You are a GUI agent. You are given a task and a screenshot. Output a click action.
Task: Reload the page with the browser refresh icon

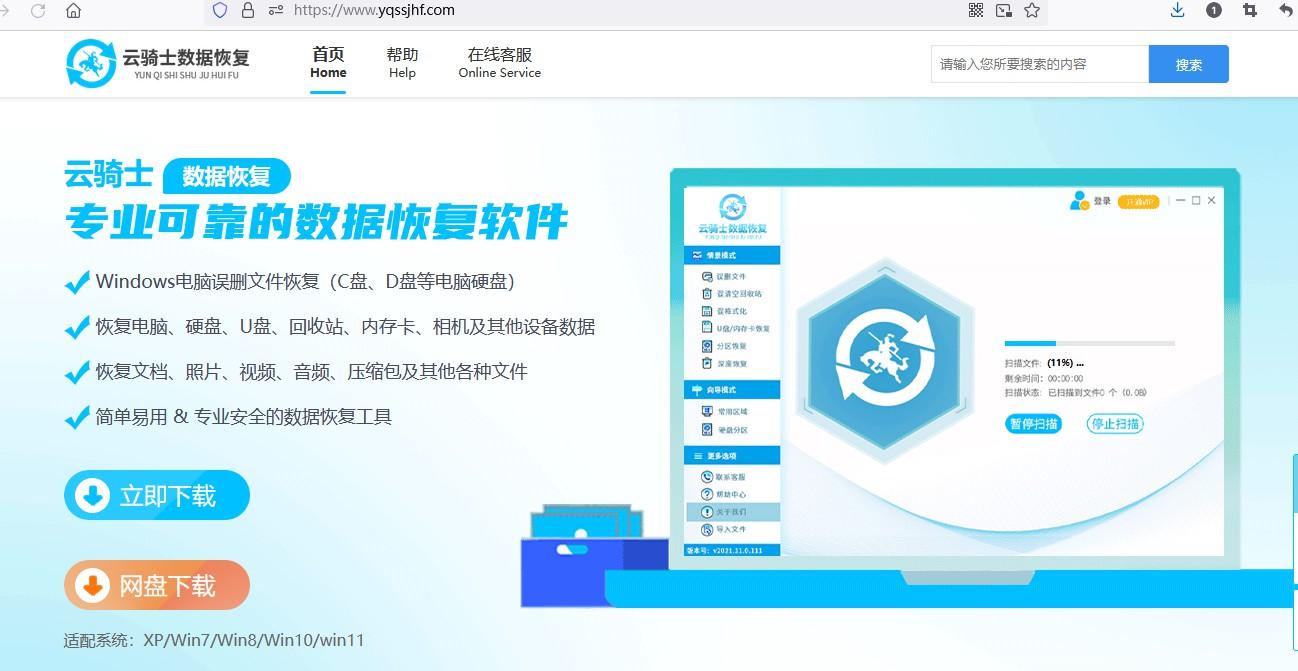pyautogui.click(x=38, y=11)
